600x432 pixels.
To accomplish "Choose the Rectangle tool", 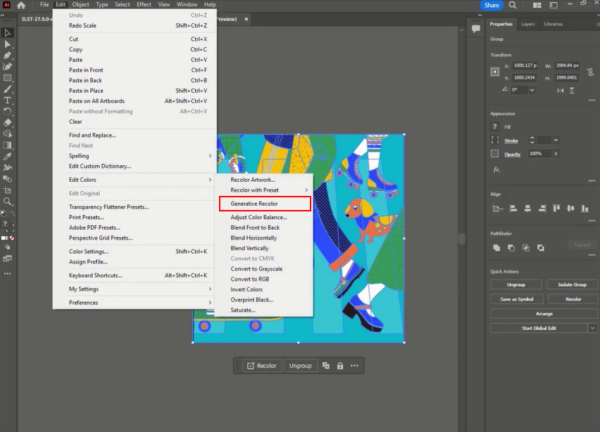I will (x=8, y=77).
